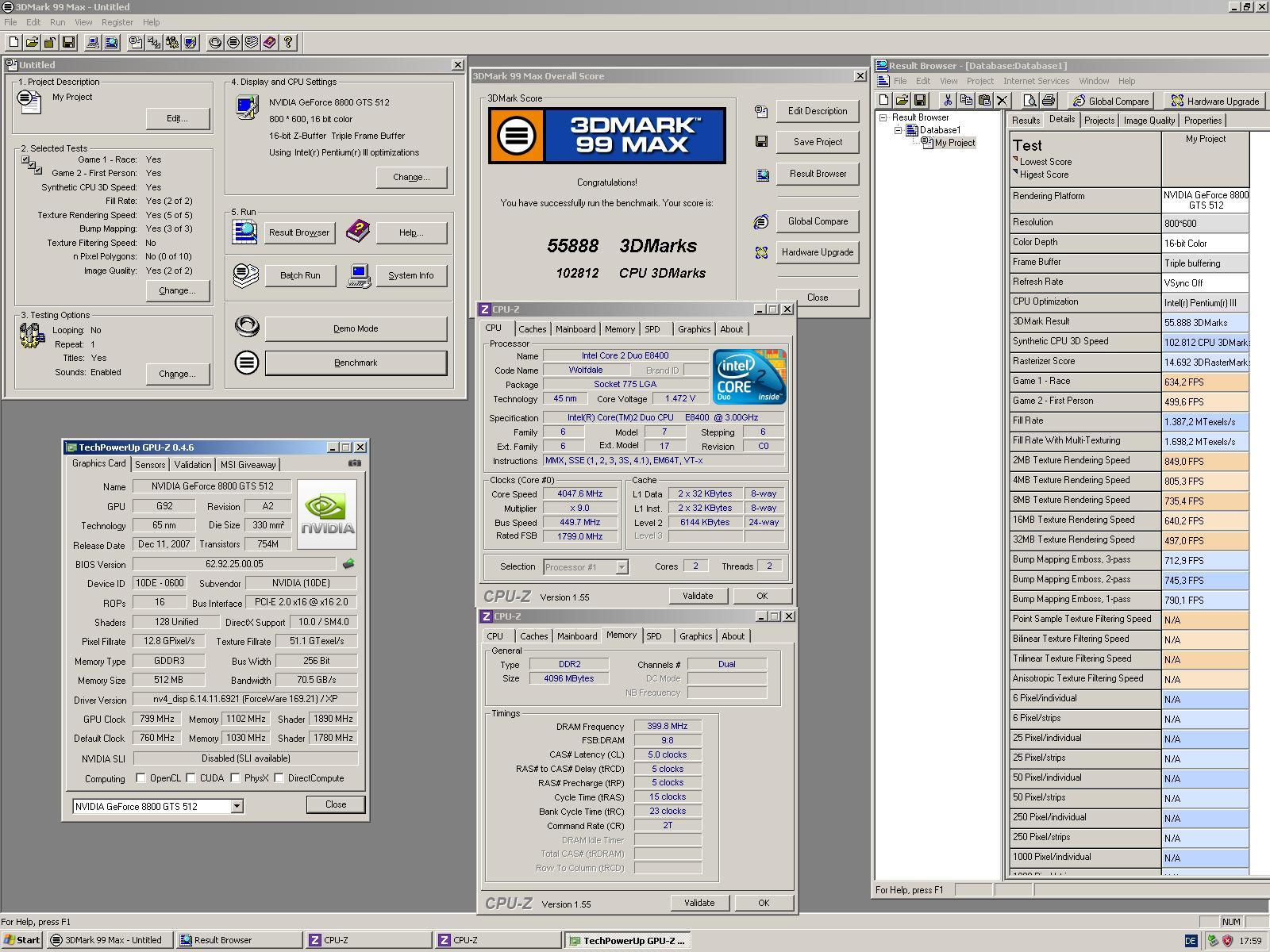Click the Save floppy icon in Result Browser toolbar

coord(920,101)
